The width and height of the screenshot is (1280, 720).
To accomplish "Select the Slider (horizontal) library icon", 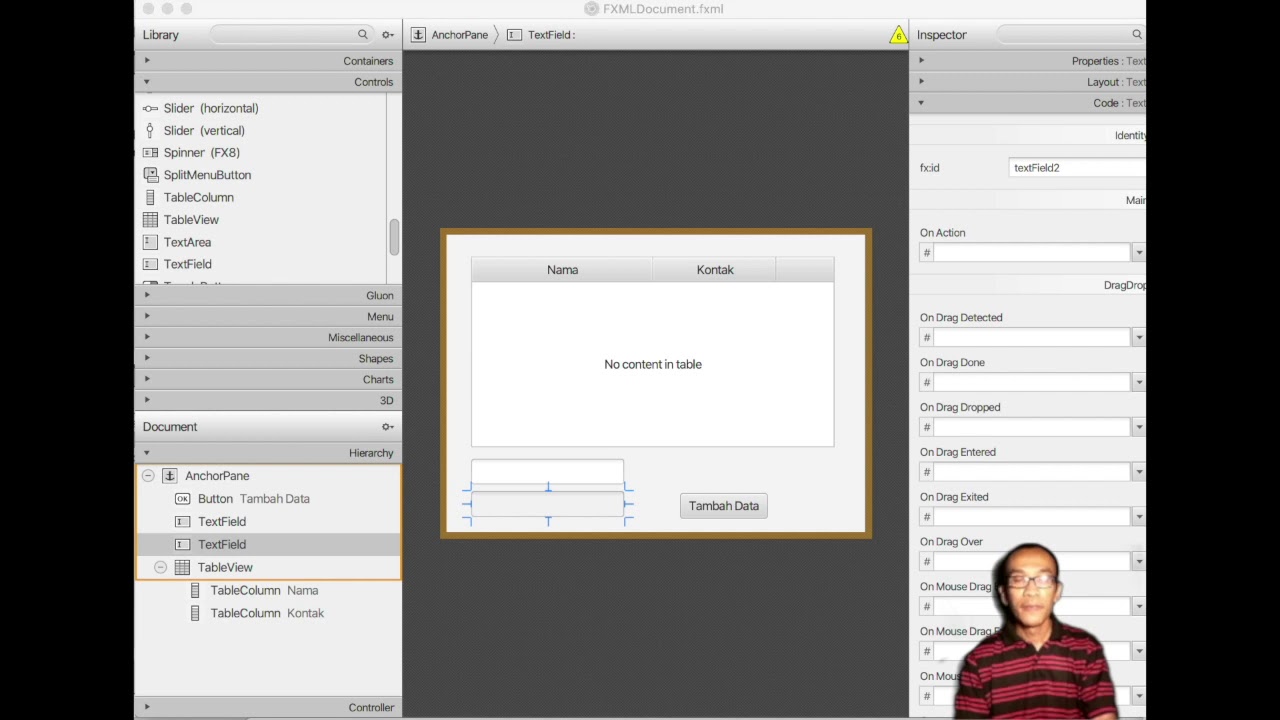I will tap(150, 108).
